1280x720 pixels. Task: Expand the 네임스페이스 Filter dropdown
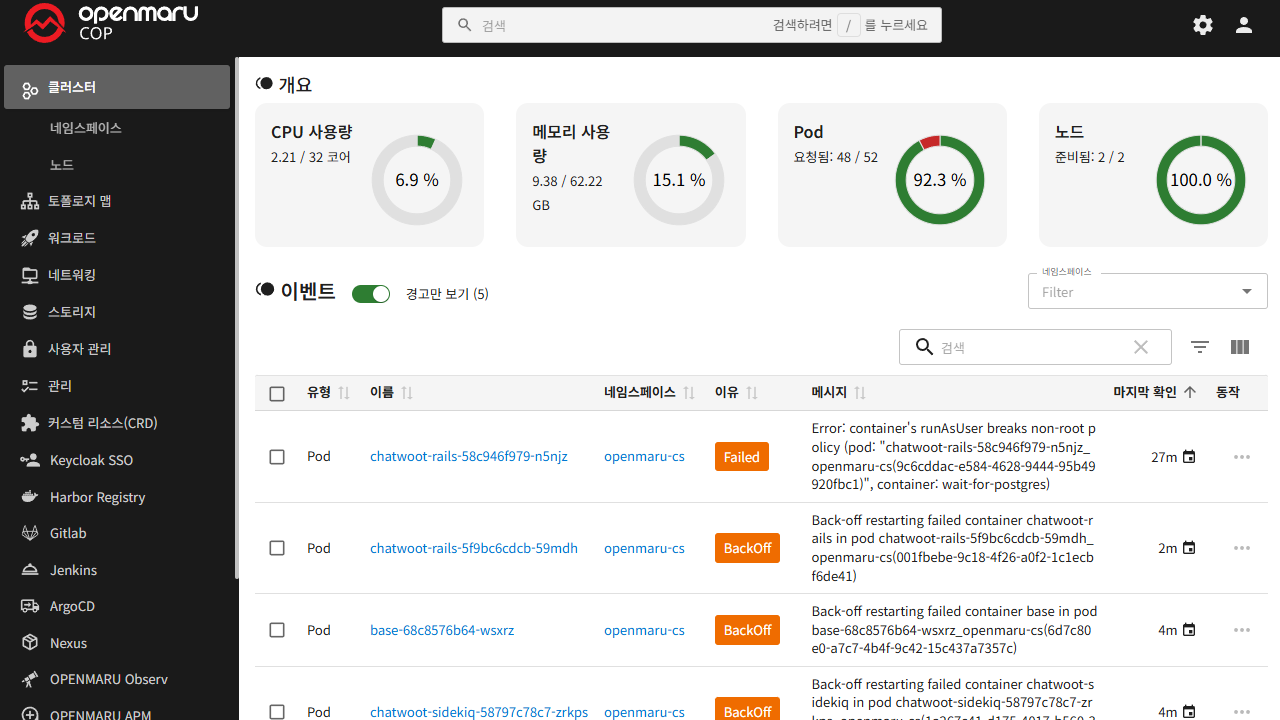(1246, 292)
